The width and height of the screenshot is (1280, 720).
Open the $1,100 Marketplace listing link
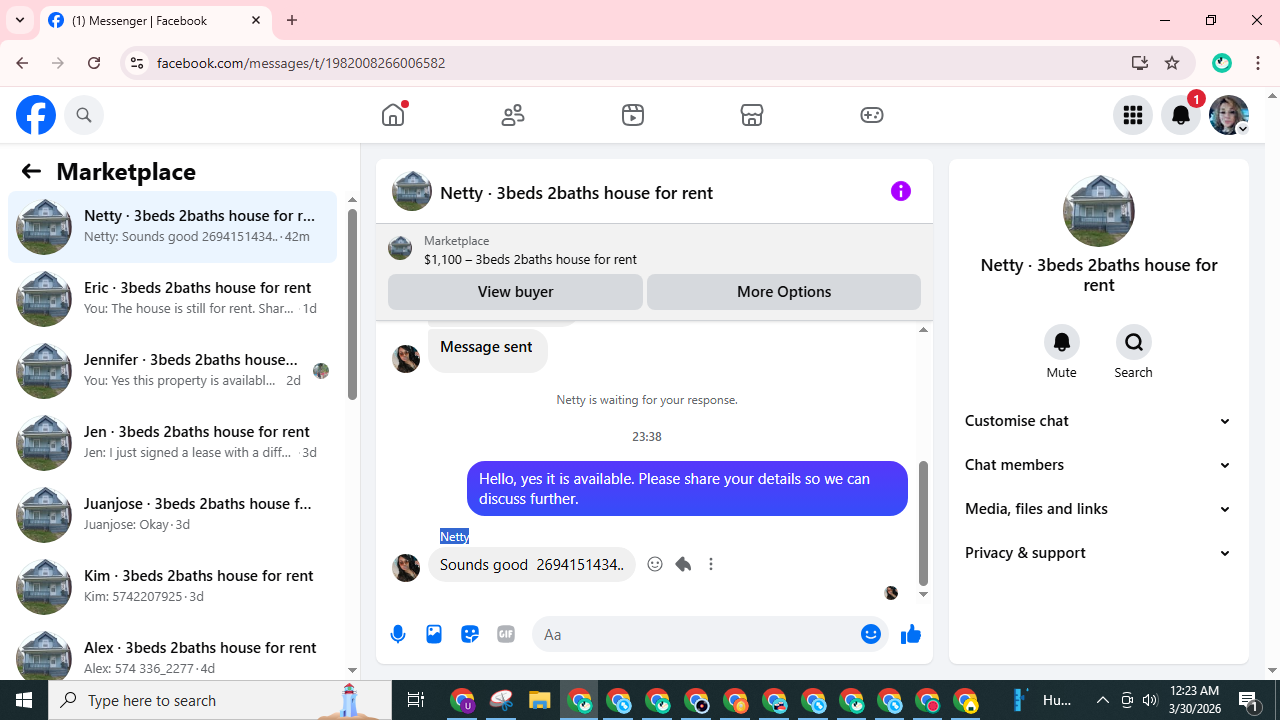(x=530, y=259)
